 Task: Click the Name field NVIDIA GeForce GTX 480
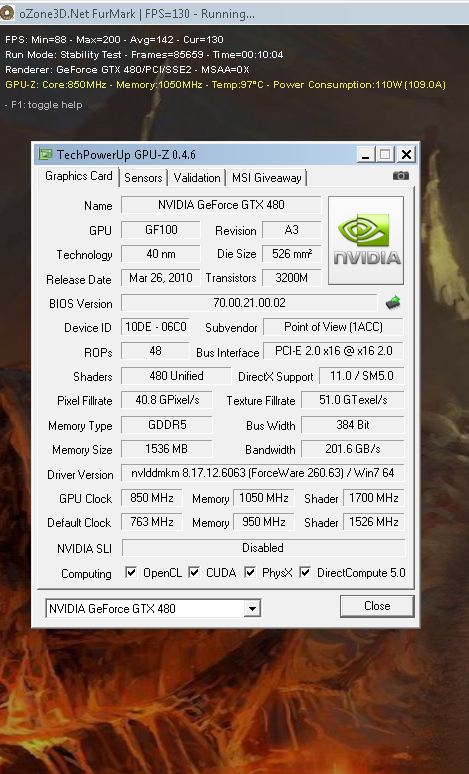pos(221,205)
